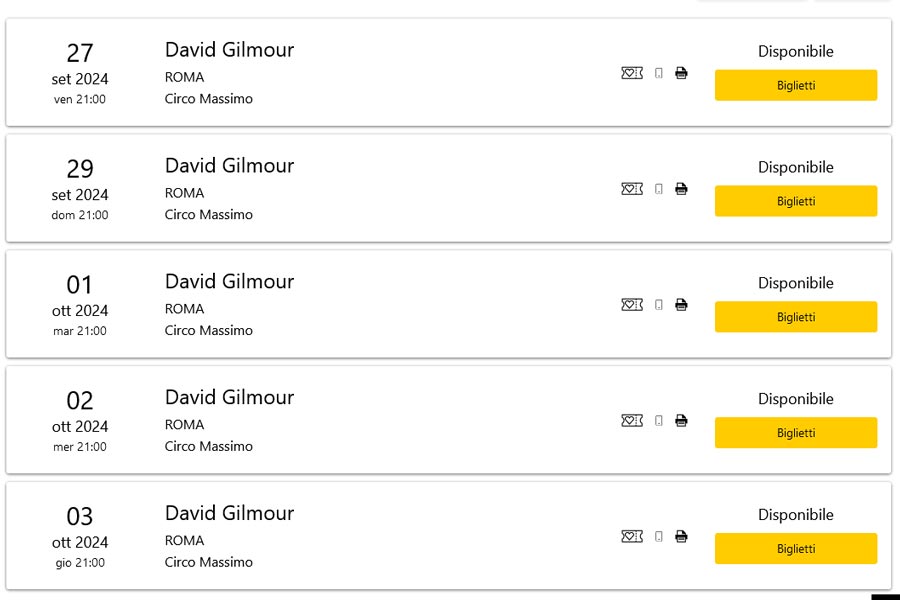
Task: Click the mobile ticket icon for 01 ott
Action: pos(658,305)
